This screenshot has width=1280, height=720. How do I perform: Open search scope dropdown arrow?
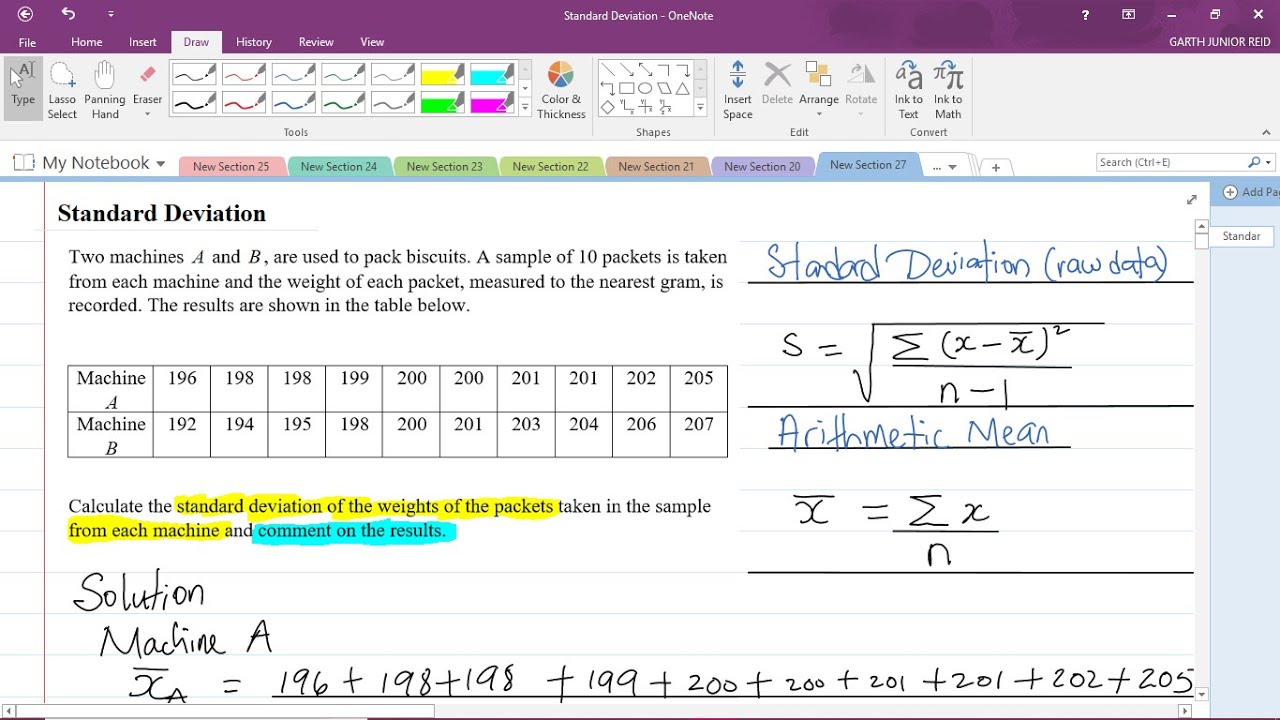(x=1268, y=162)
